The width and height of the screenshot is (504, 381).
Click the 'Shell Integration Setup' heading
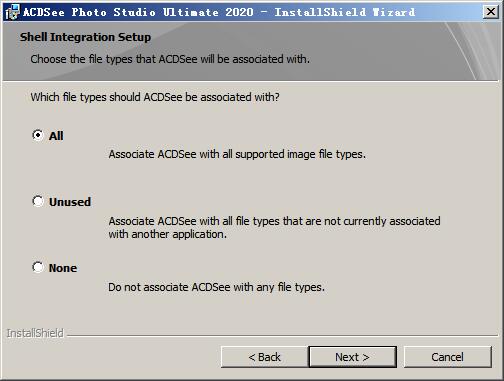tap(85, 37)
